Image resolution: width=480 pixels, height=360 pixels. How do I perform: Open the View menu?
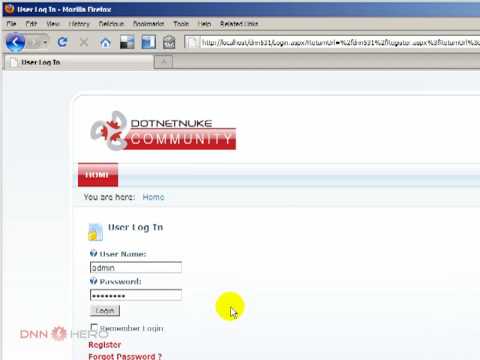pos(53,24)
